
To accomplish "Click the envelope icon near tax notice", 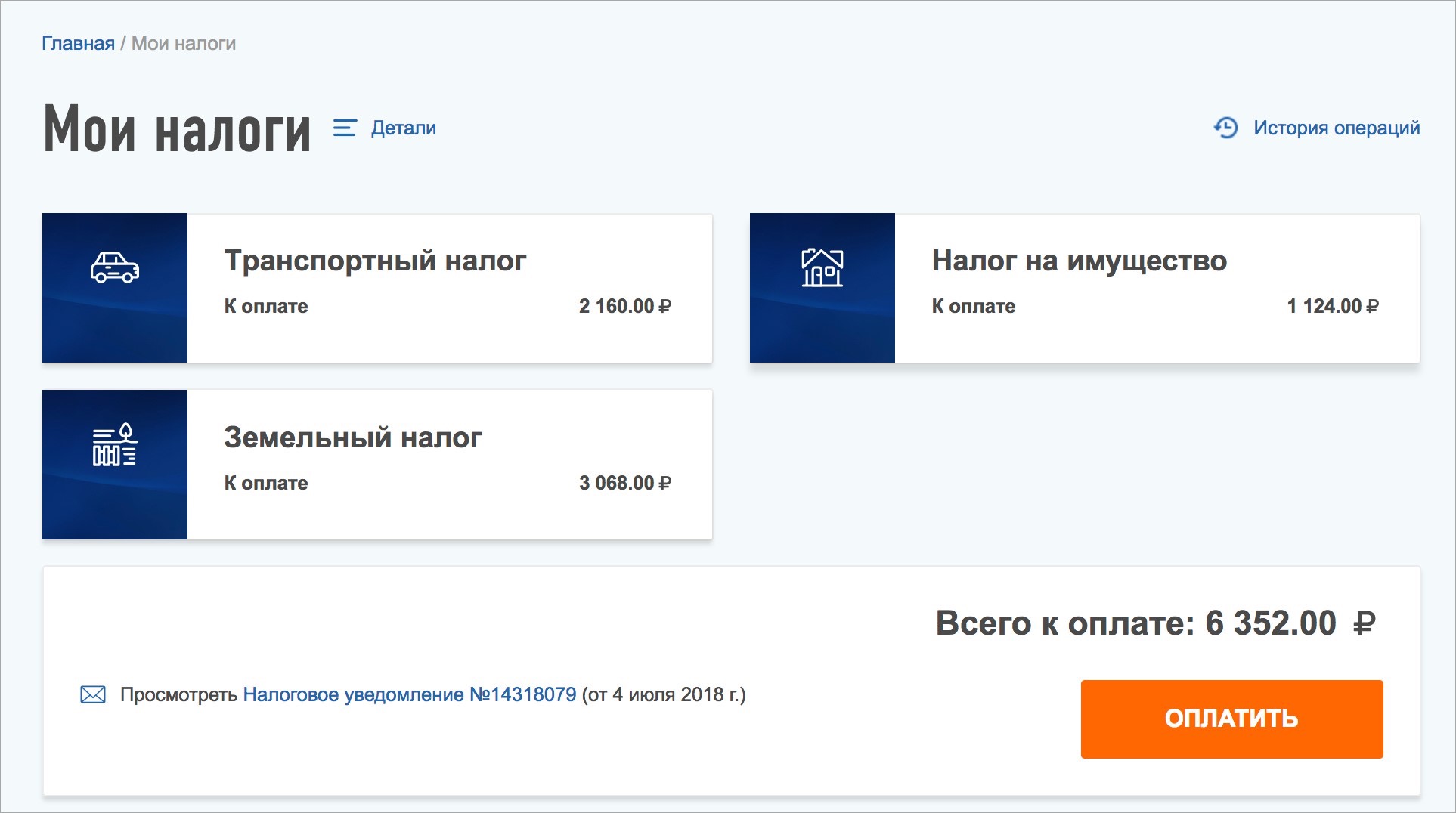I will coord(93,694).
